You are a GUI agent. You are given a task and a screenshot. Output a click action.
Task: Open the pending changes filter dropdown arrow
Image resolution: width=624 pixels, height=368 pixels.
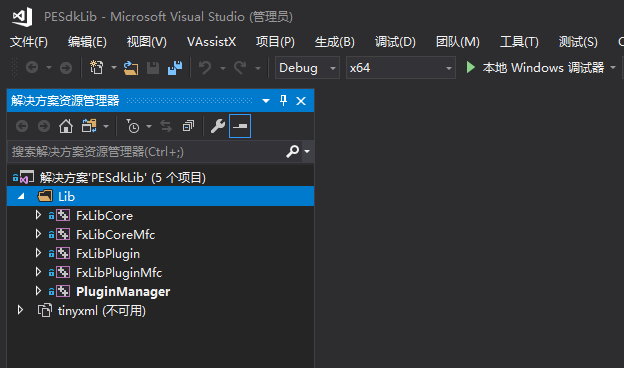pyautogui.click(x=149, y=127)
